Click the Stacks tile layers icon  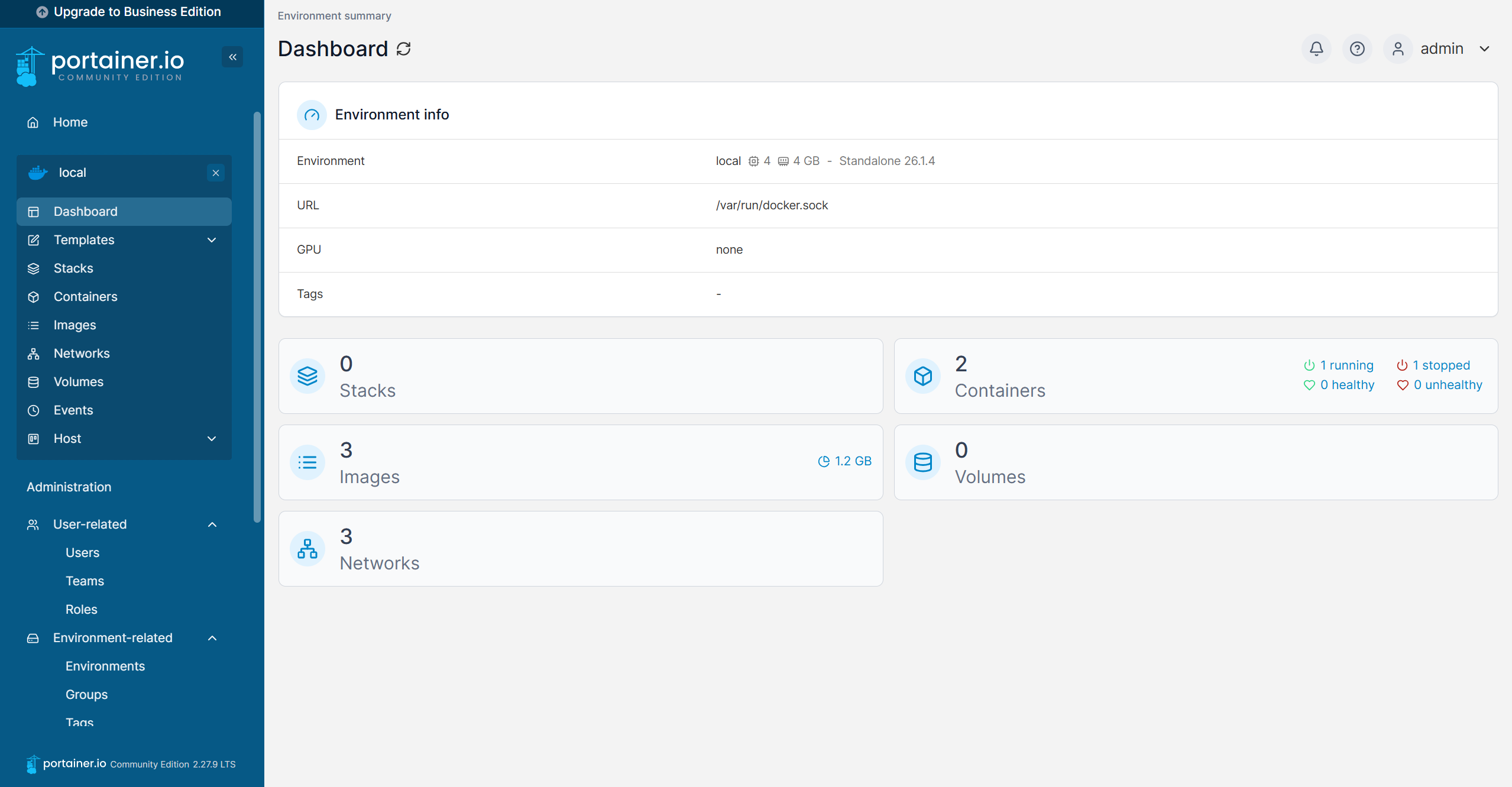click(x=307, y=376)
